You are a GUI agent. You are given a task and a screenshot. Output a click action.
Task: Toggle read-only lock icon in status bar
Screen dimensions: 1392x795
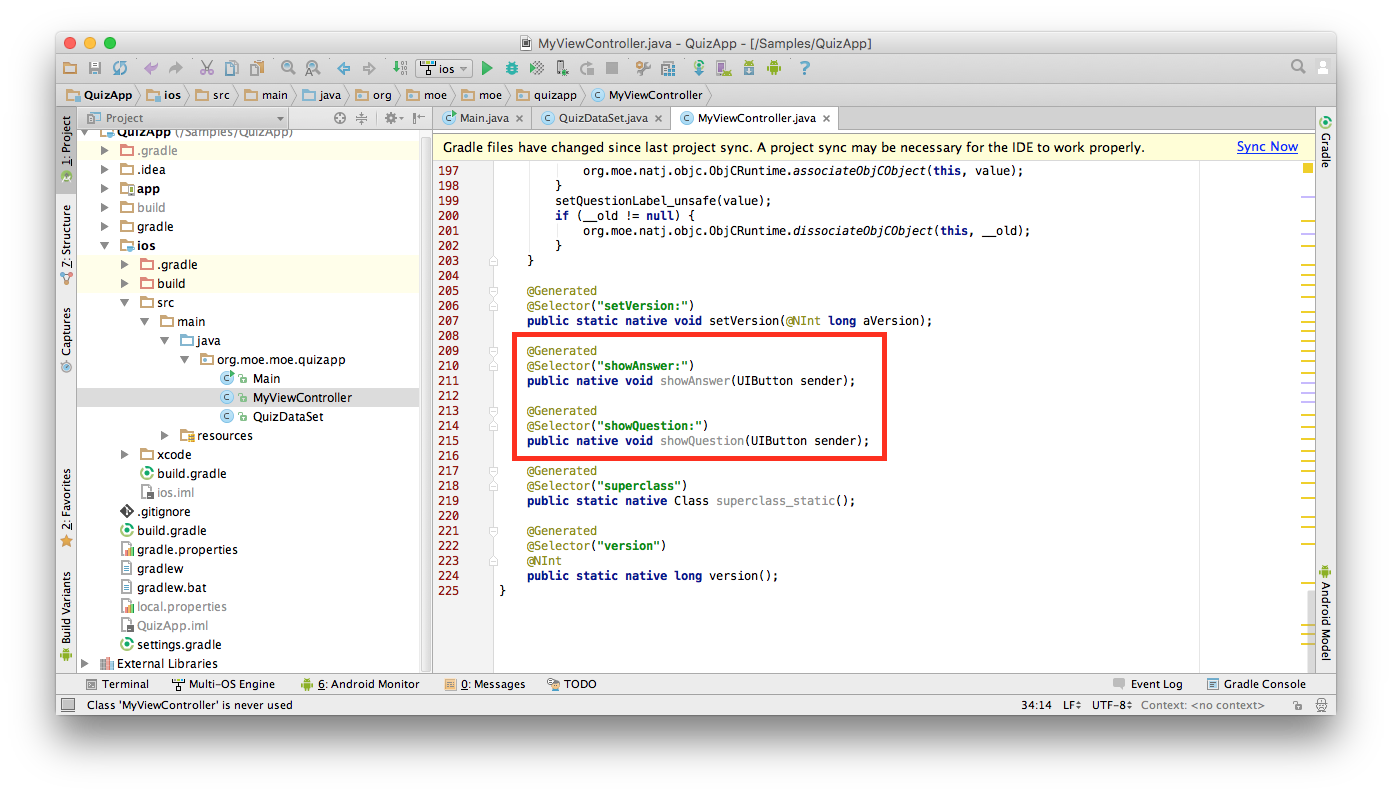point(1297,705)
